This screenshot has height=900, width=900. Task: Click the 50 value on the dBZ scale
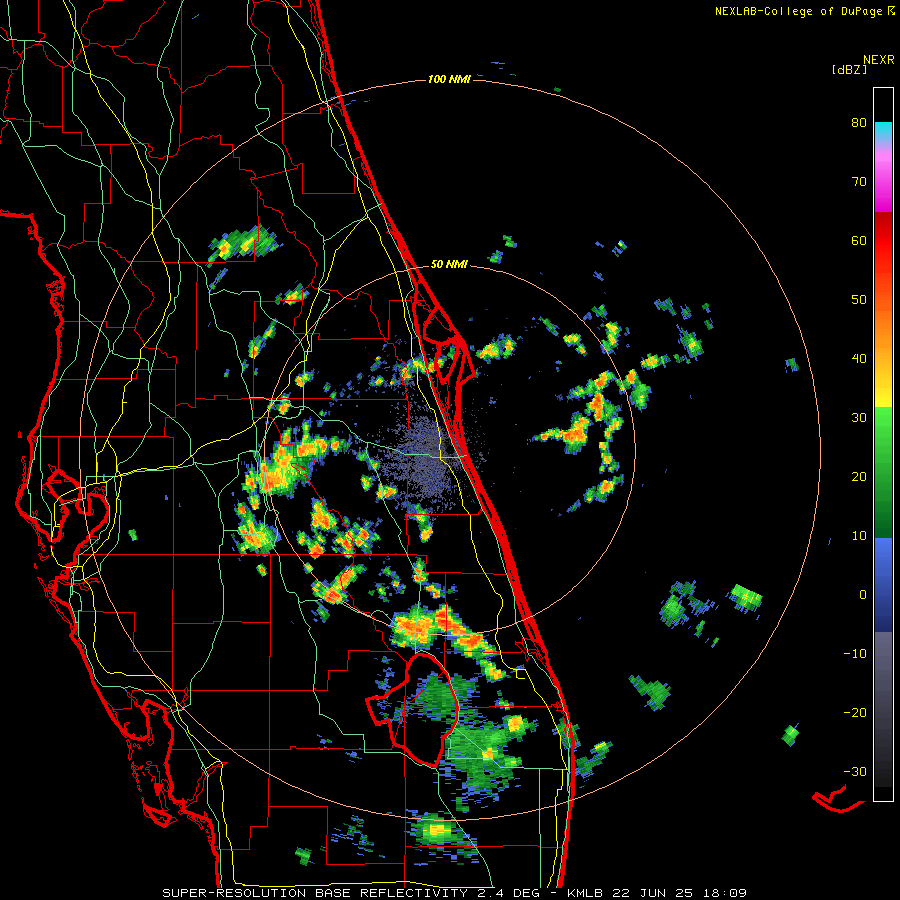tap(859, 300)
